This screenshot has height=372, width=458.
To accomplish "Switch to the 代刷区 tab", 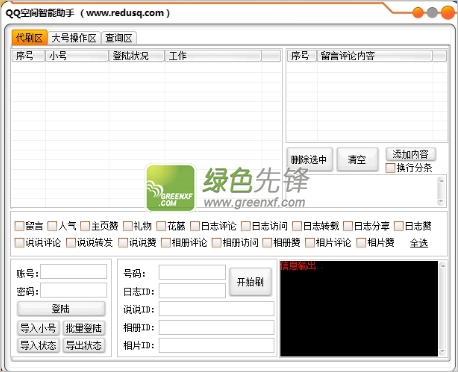I will [29, 38].
